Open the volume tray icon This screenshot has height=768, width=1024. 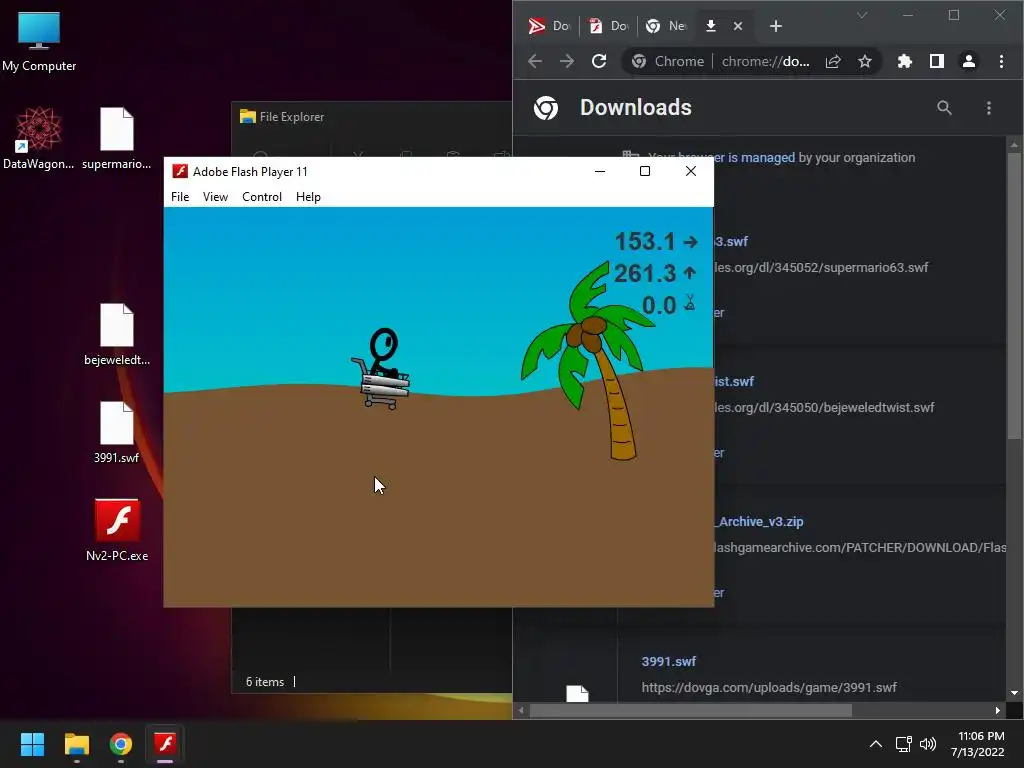point(927,744)
